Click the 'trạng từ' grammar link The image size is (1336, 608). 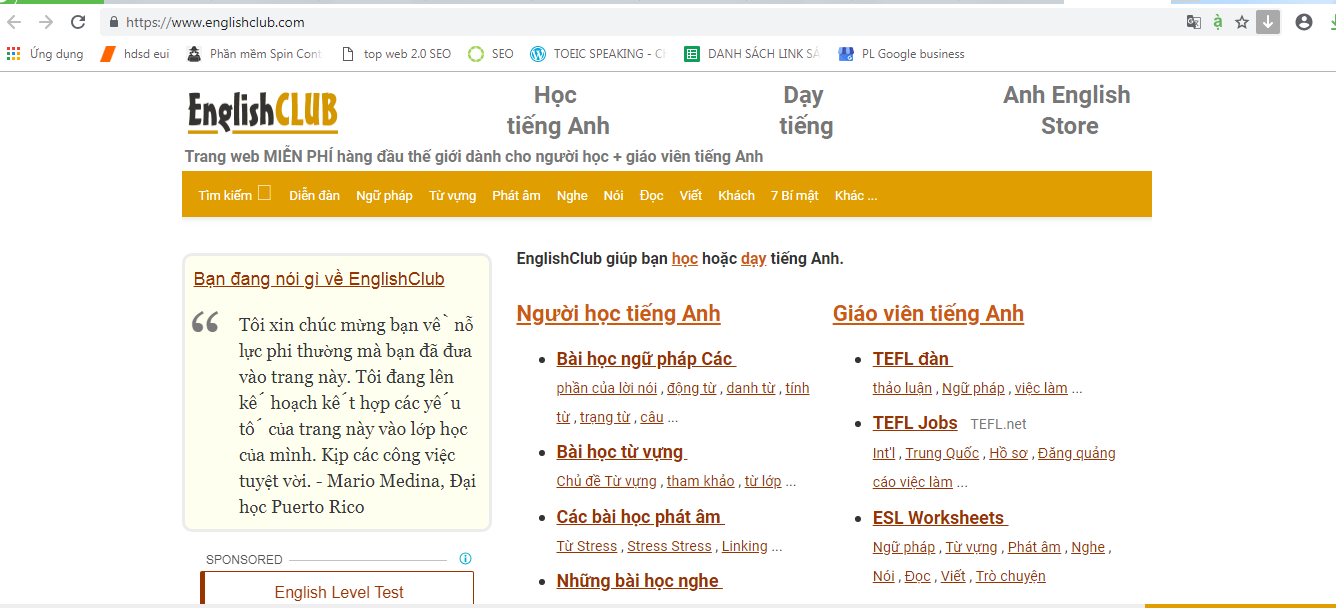click(x=605, y=417)
